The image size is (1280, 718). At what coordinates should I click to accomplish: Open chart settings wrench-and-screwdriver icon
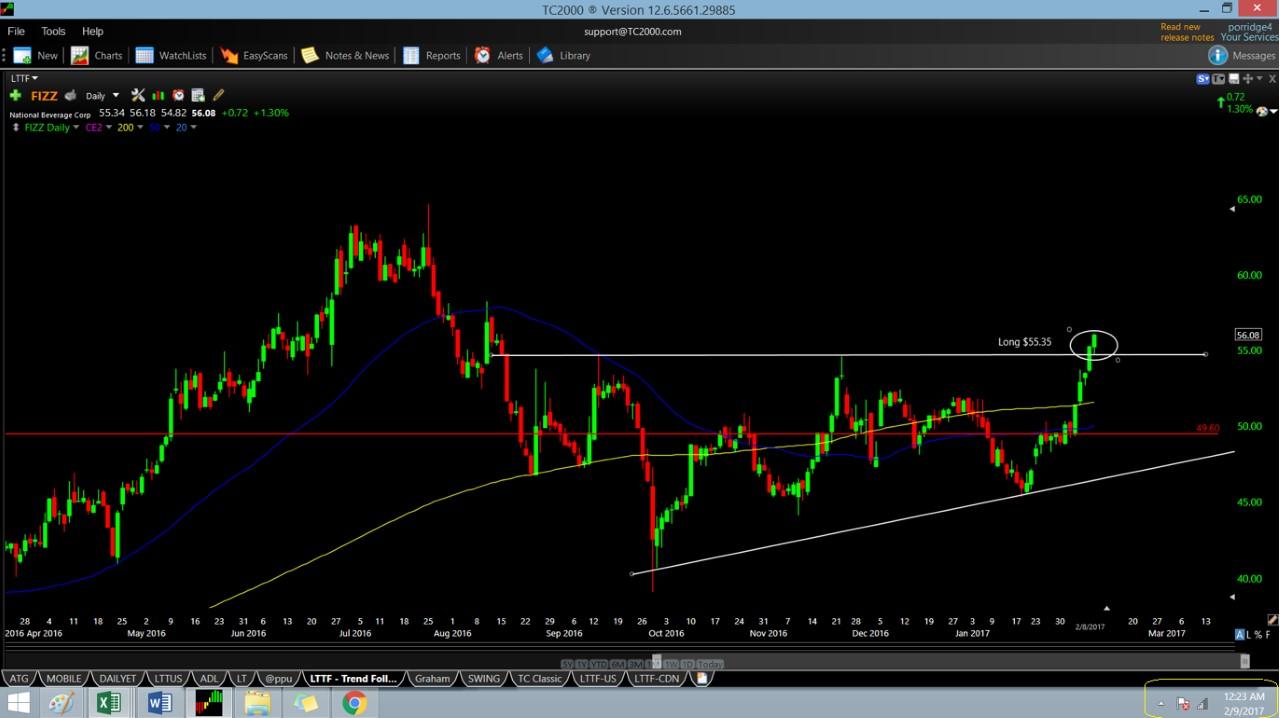pos(138,96)
